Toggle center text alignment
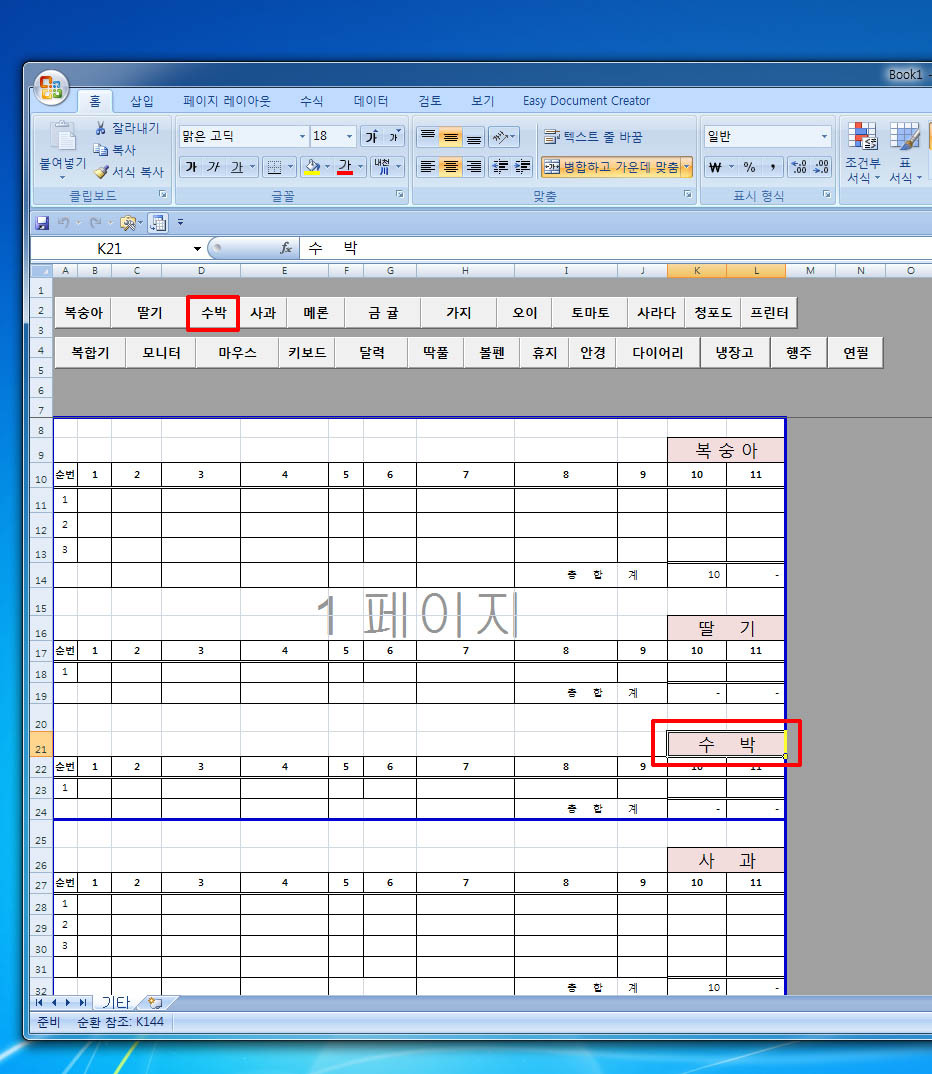 pyautogui.click(x=450, y=166)
